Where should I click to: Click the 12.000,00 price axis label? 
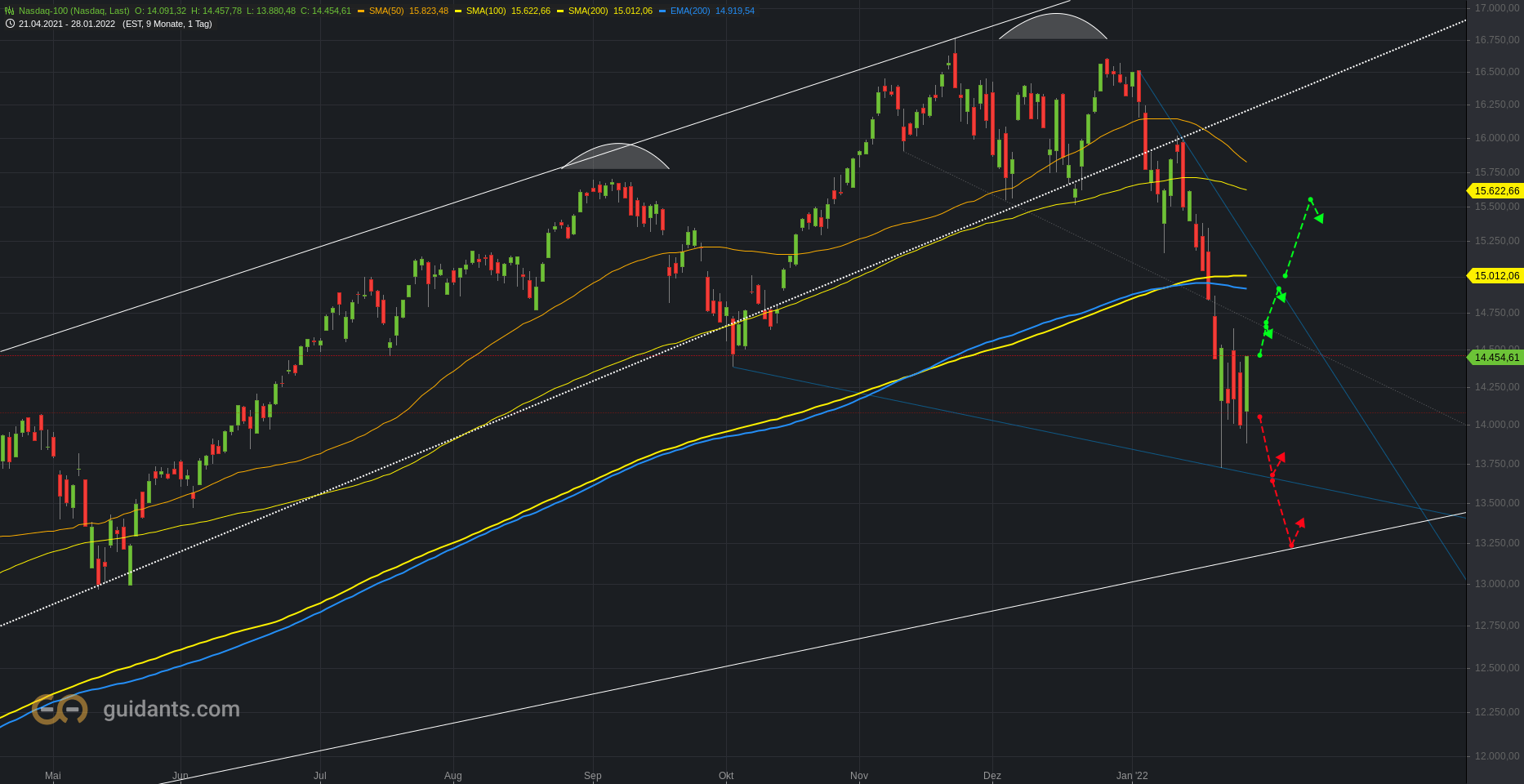[x=1497, y=756]
